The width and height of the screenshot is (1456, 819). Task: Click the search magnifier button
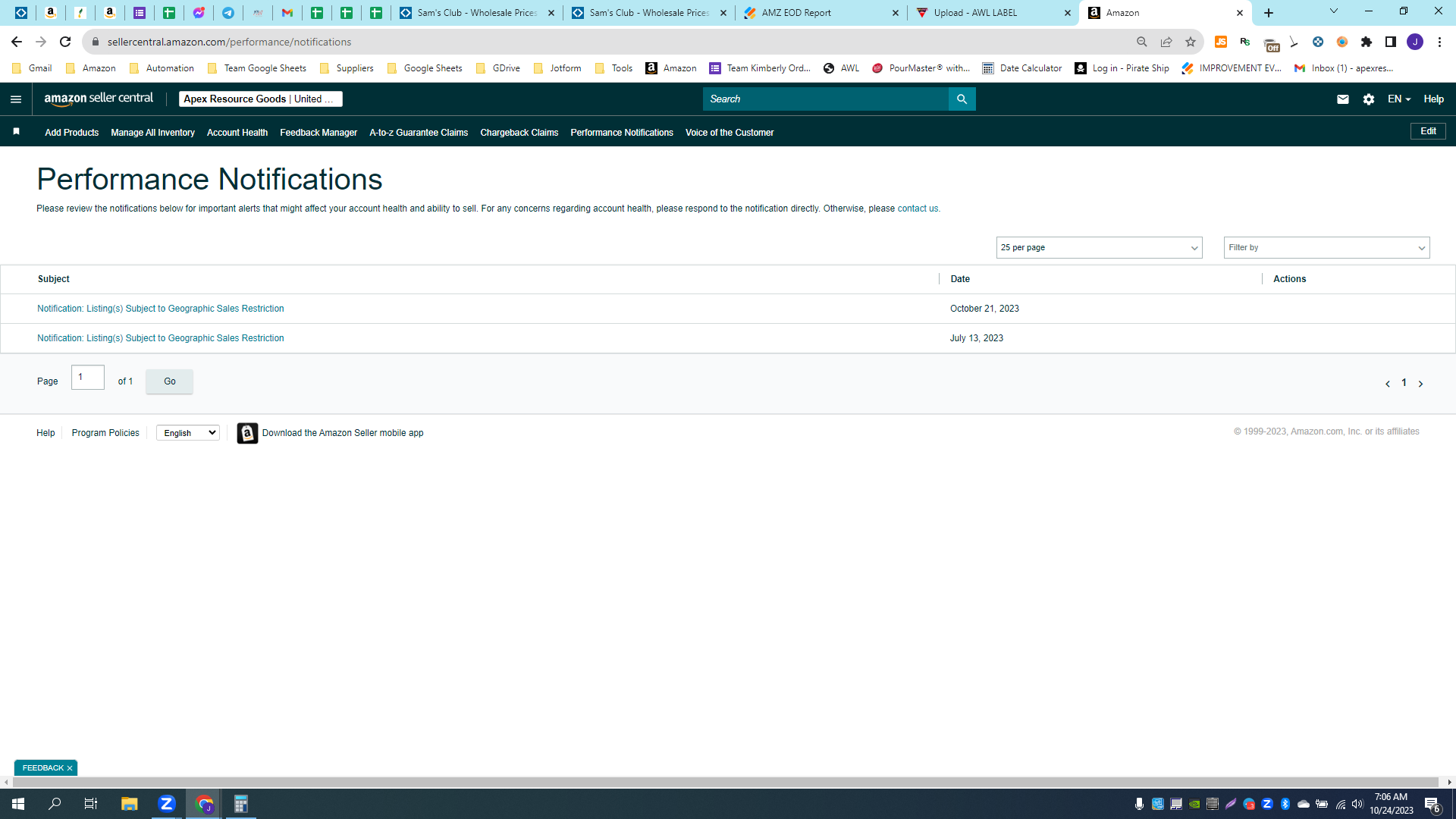click(962, 99)
